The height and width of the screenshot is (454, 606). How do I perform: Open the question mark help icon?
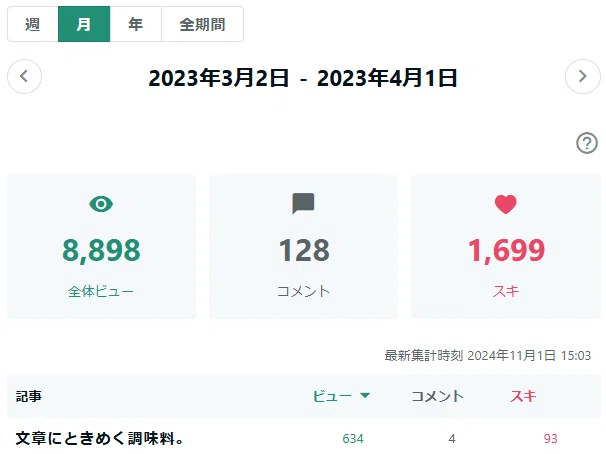coord(587,143)
